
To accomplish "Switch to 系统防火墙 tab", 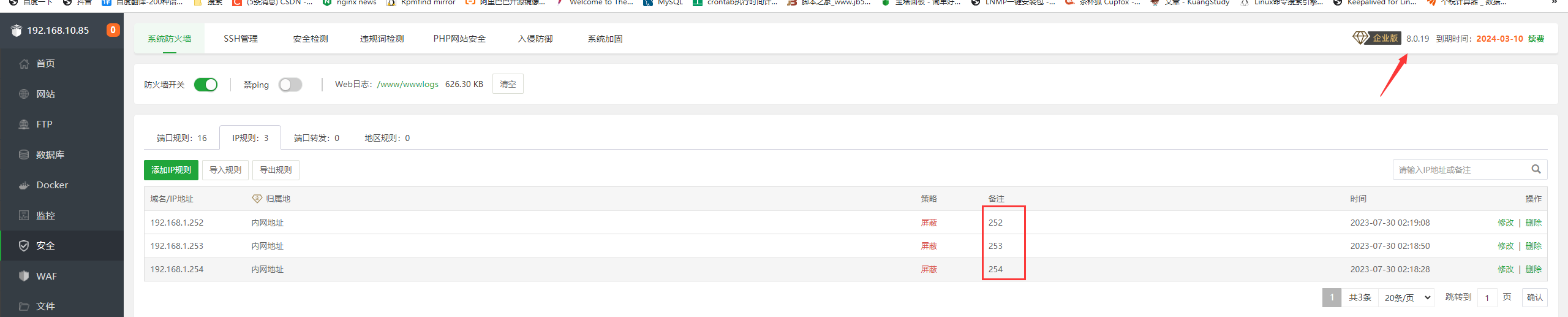I will click(x=169, y=39).
